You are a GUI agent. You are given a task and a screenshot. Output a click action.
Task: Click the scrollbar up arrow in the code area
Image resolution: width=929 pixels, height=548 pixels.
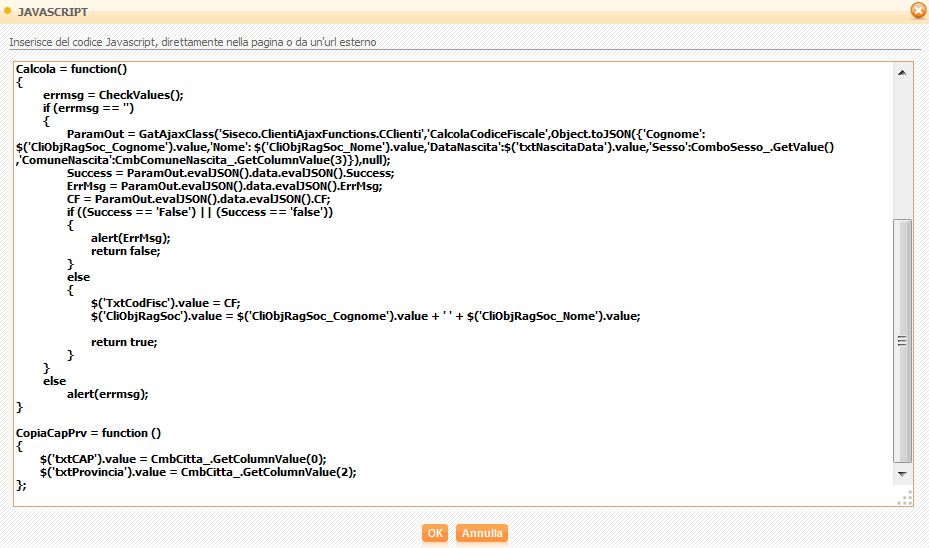903,73
